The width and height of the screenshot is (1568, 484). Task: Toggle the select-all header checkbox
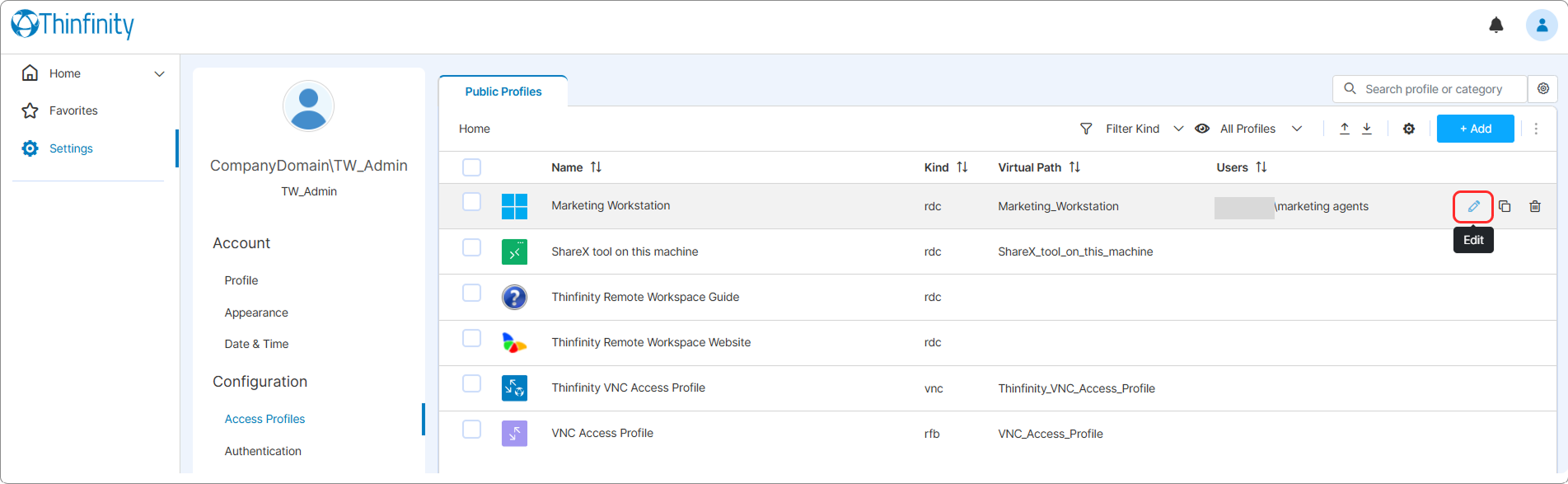coord(471,167)
